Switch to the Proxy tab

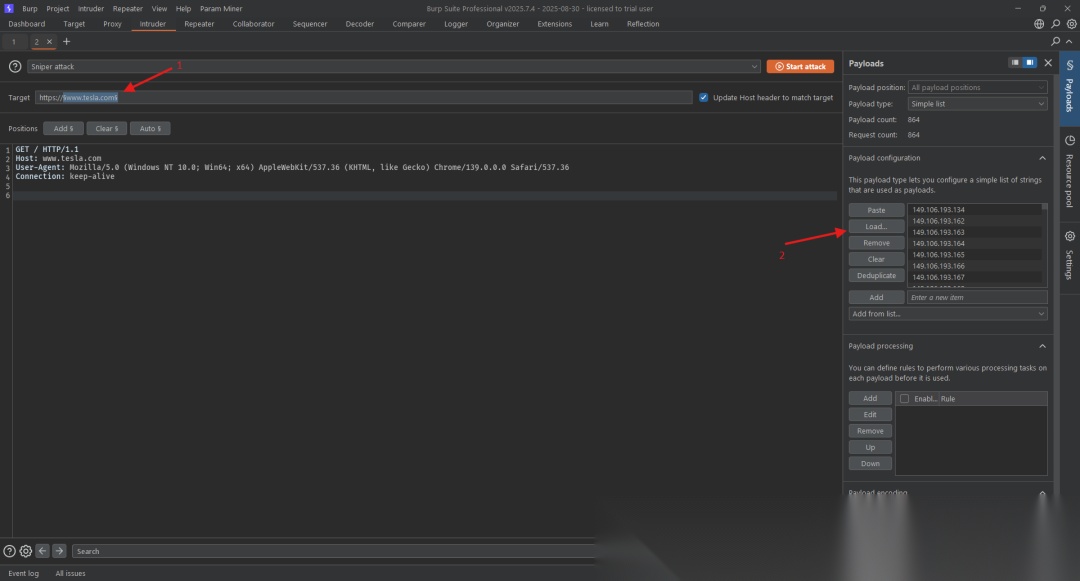[112, 24]
